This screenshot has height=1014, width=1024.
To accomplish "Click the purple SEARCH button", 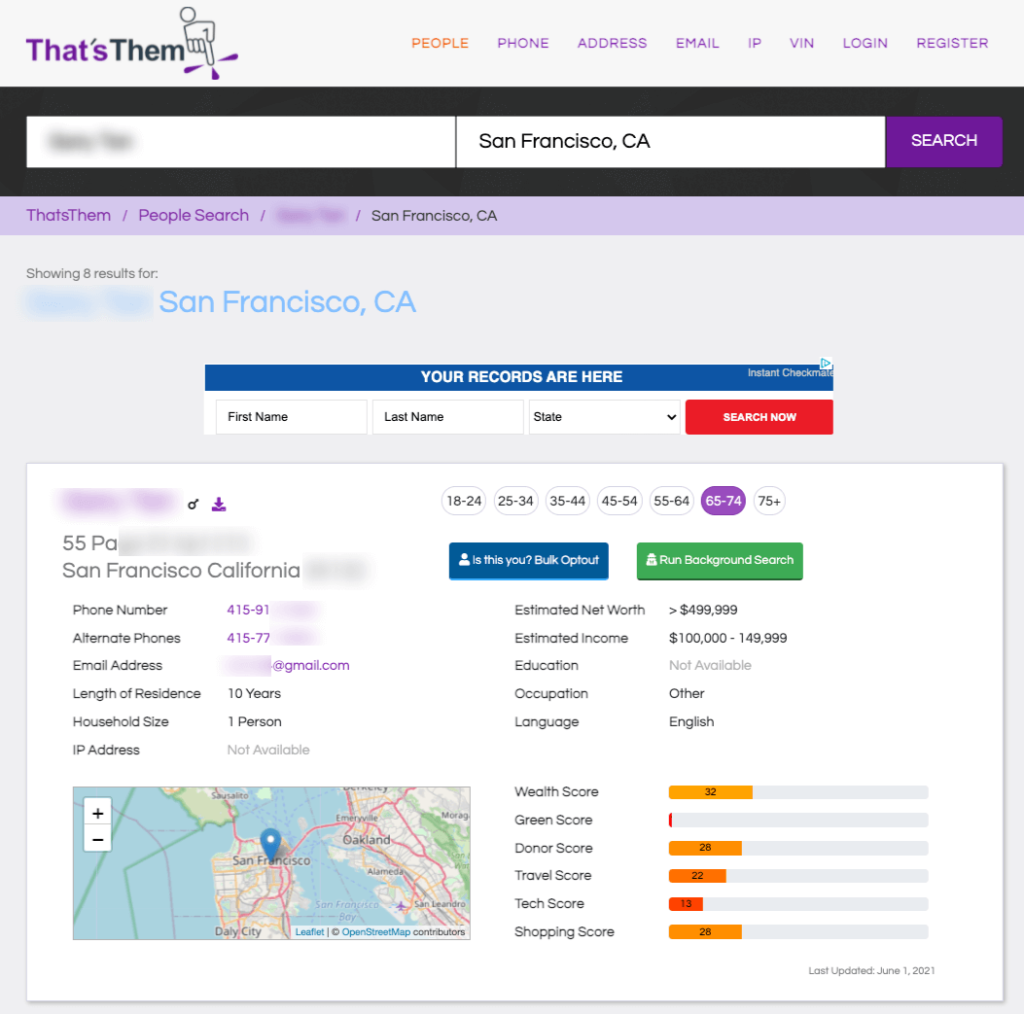I will pos(944,141).
